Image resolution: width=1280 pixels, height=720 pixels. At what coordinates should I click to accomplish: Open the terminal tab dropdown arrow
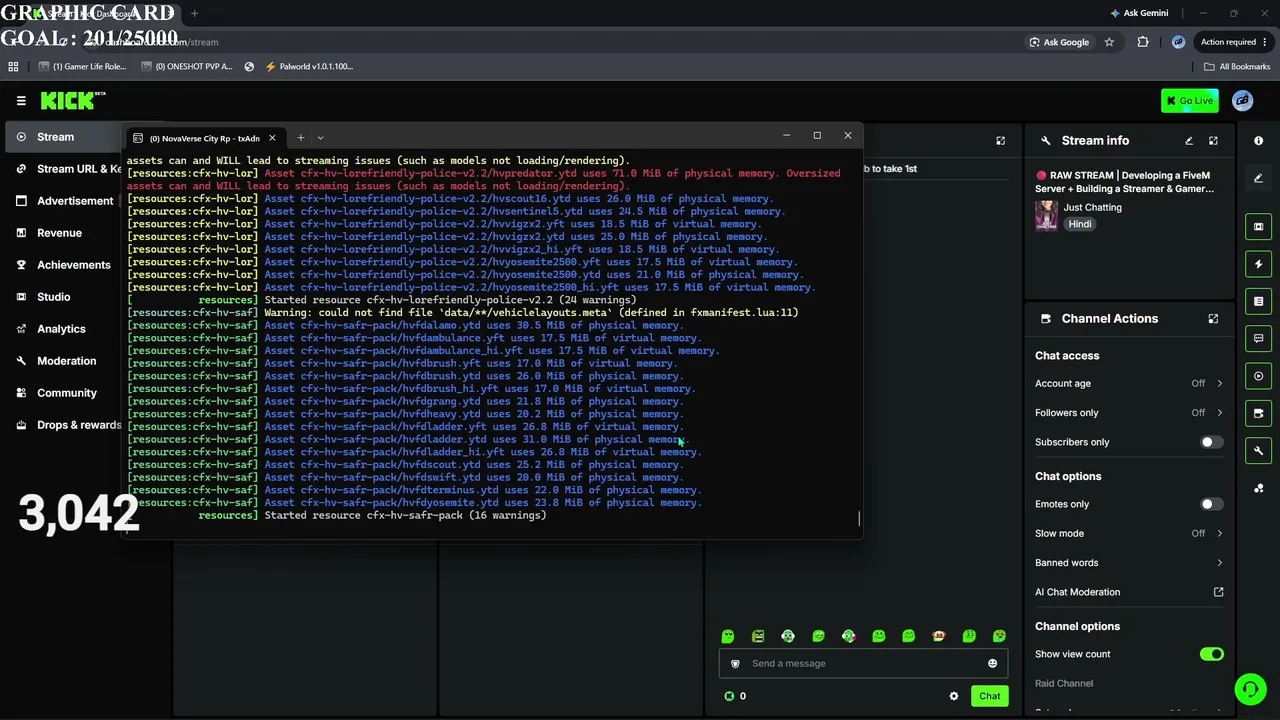(320, 138)
